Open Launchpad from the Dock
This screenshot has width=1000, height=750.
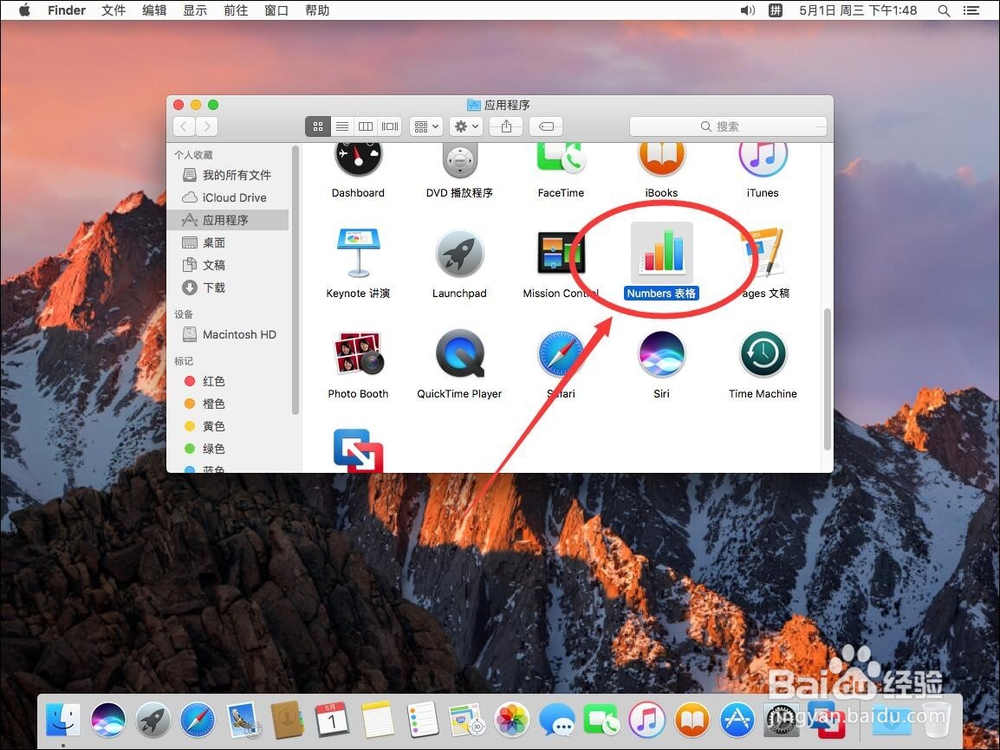point(153,720)
